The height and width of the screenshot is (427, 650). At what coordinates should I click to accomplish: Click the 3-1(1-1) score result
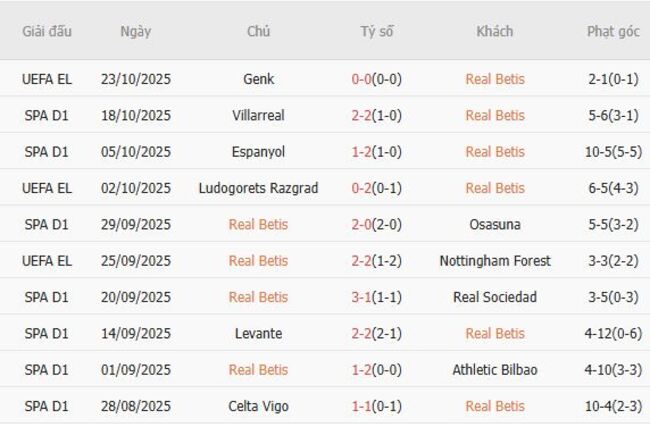(x=377, y=297)
